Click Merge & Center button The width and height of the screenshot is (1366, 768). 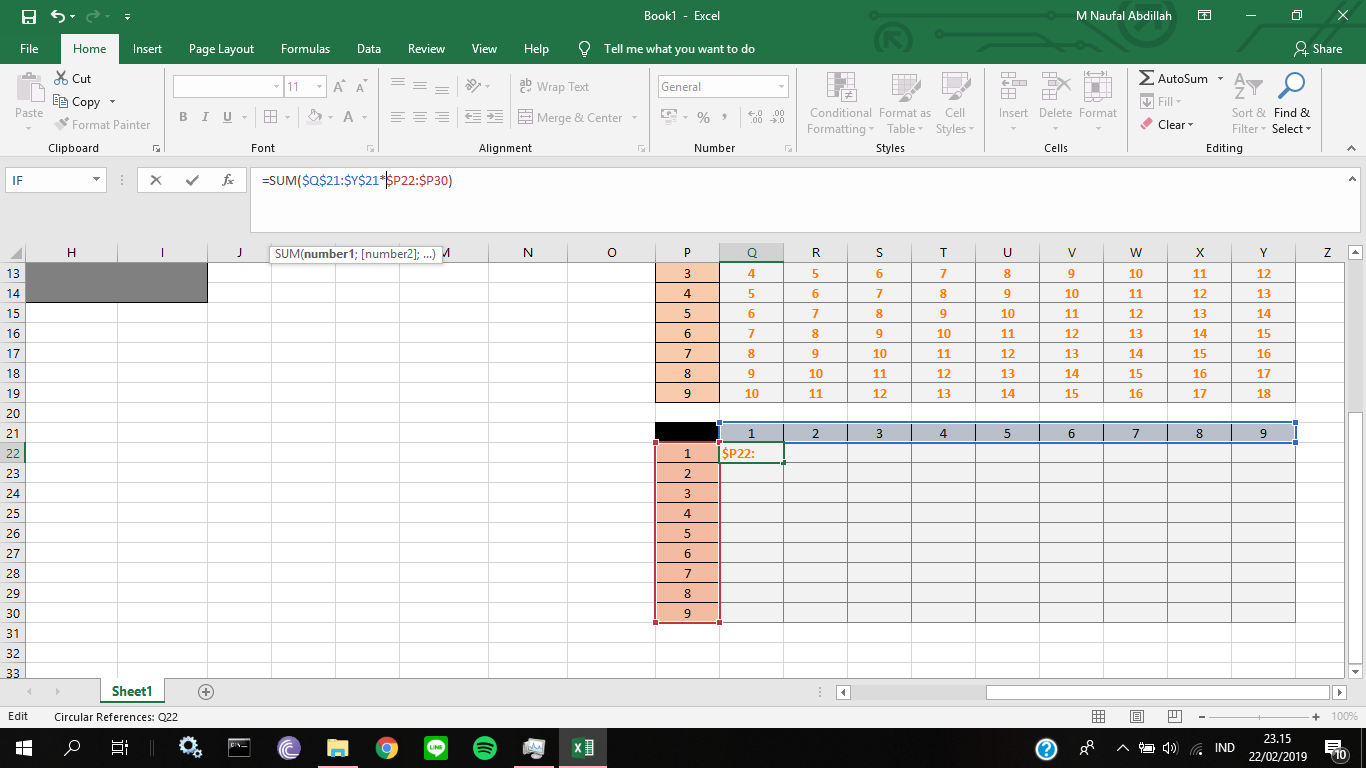click(x=570, y=117)
